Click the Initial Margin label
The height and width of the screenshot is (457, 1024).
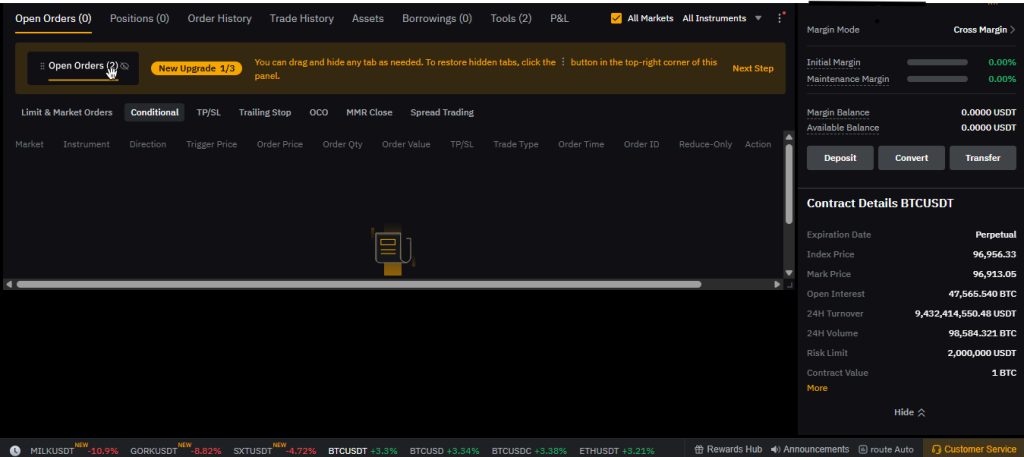point(833,63)
